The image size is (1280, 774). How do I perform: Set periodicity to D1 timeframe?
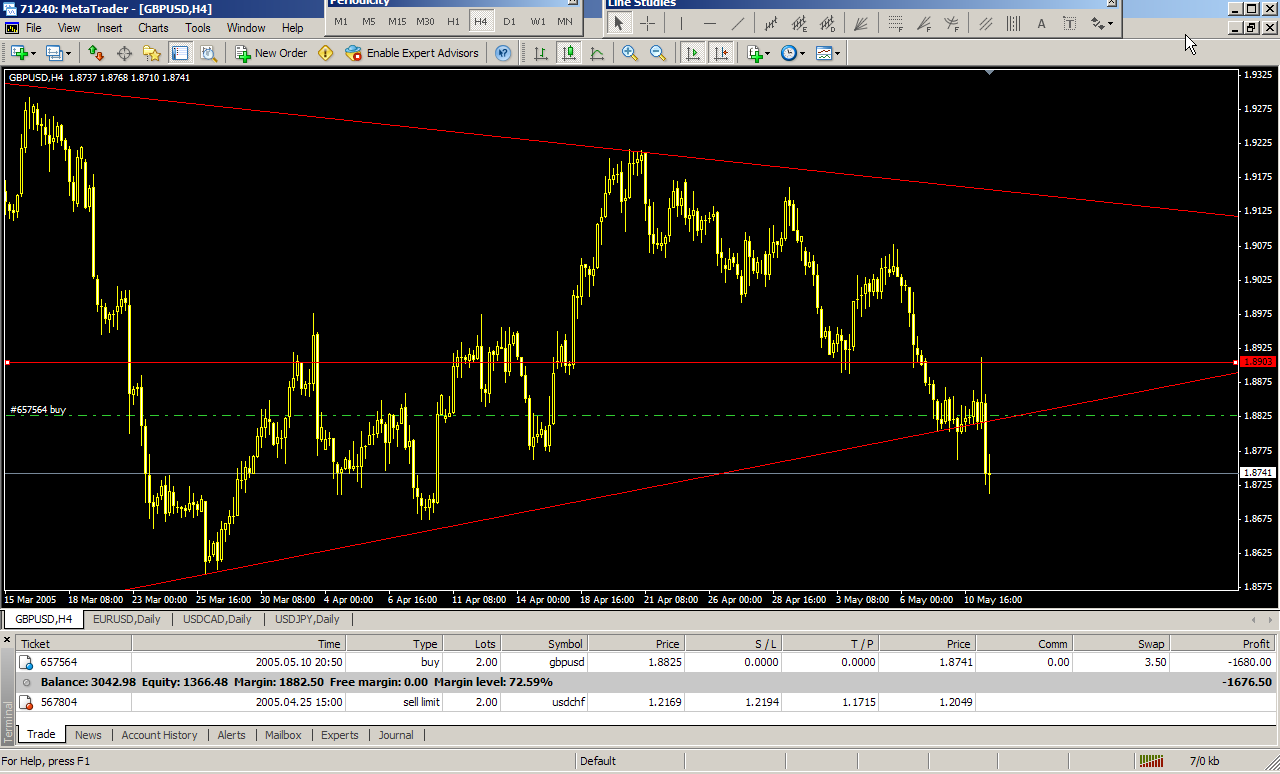click(x=510, y=21)
